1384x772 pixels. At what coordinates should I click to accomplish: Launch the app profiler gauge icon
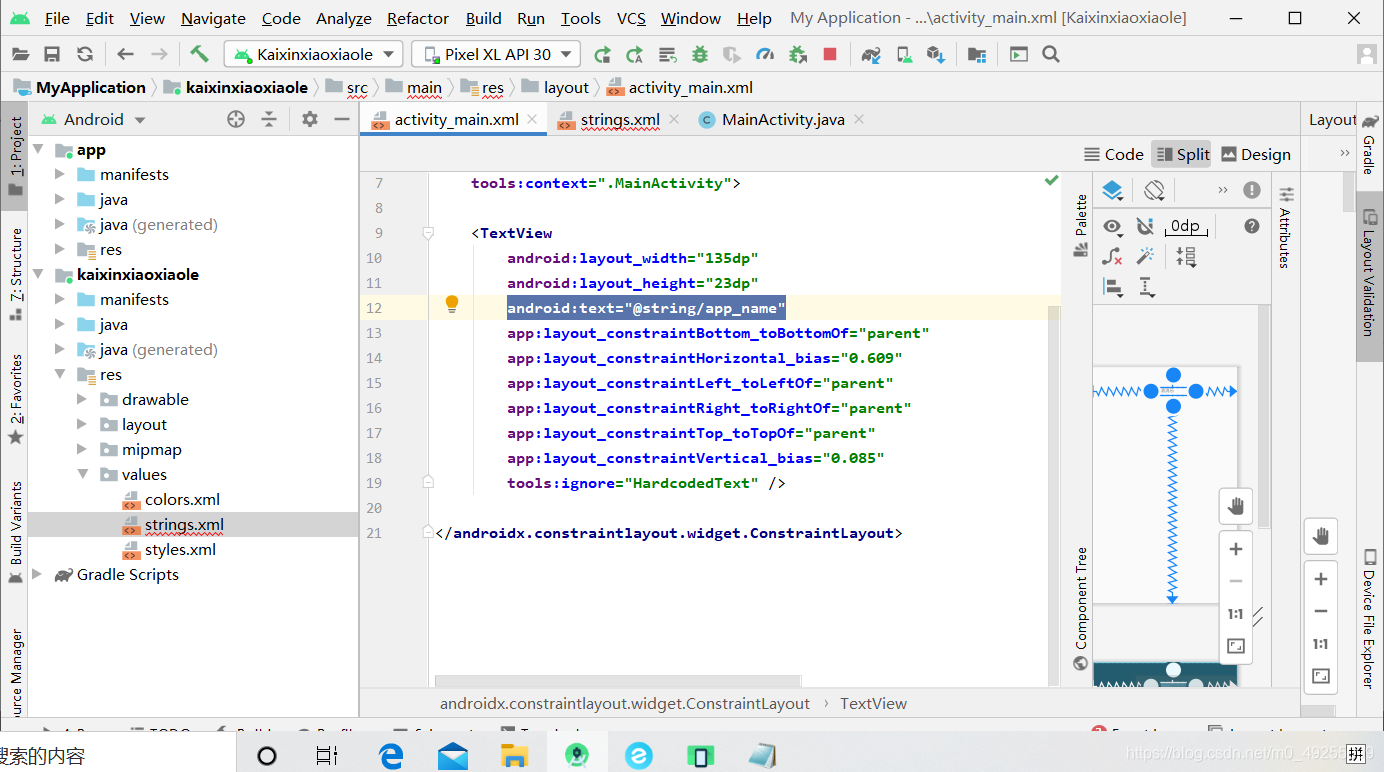pyautogui.click(x=765, y=54)
